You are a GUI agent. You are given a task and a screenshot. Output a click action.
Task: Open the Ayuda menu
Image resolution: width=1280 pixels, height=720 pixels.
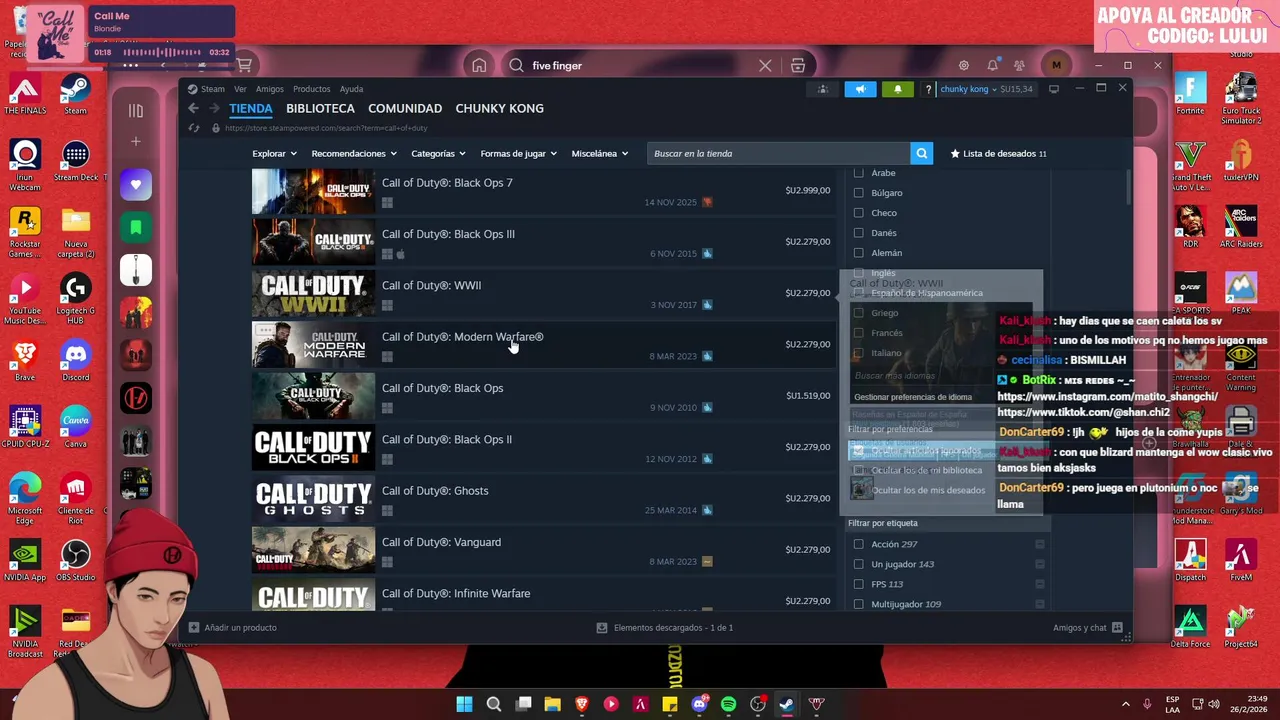point(351,89)
